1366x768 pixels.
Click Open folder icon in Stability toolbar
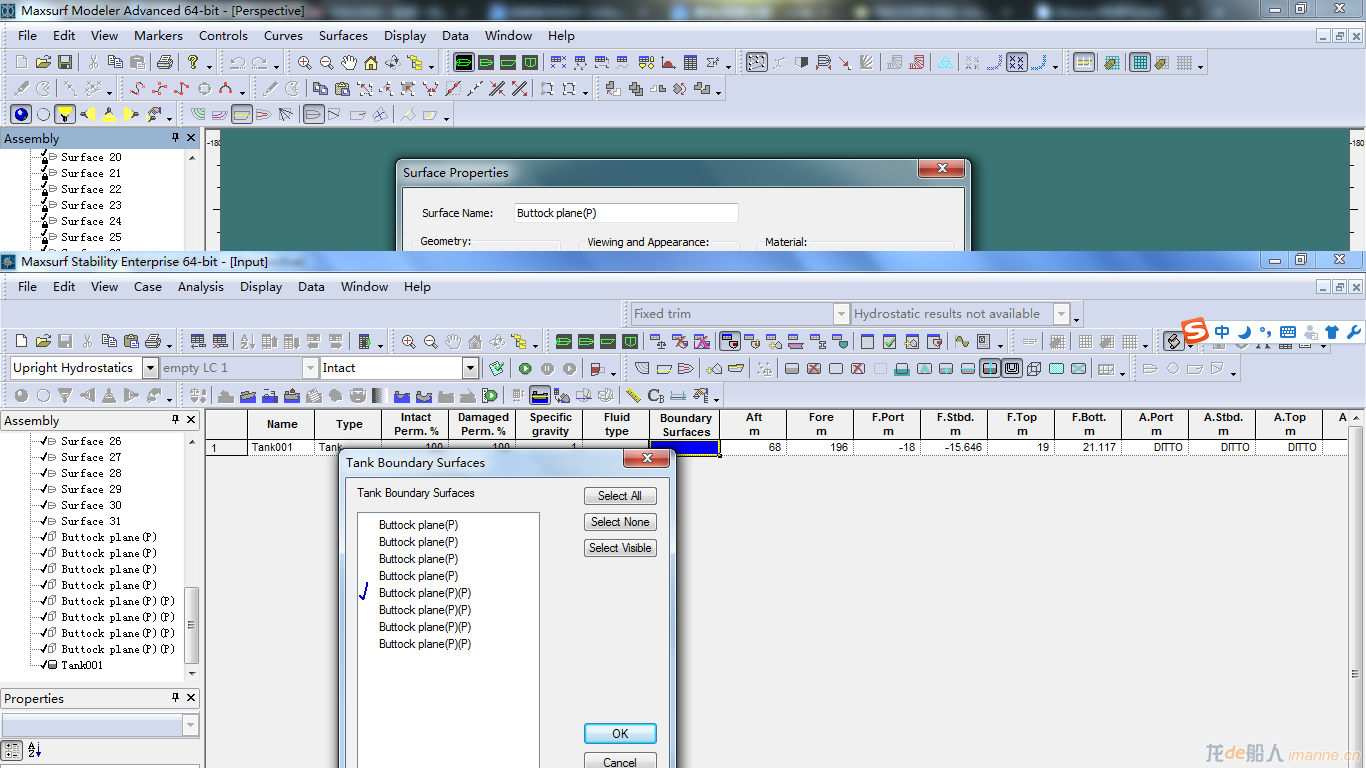click(x=43, y=341)
